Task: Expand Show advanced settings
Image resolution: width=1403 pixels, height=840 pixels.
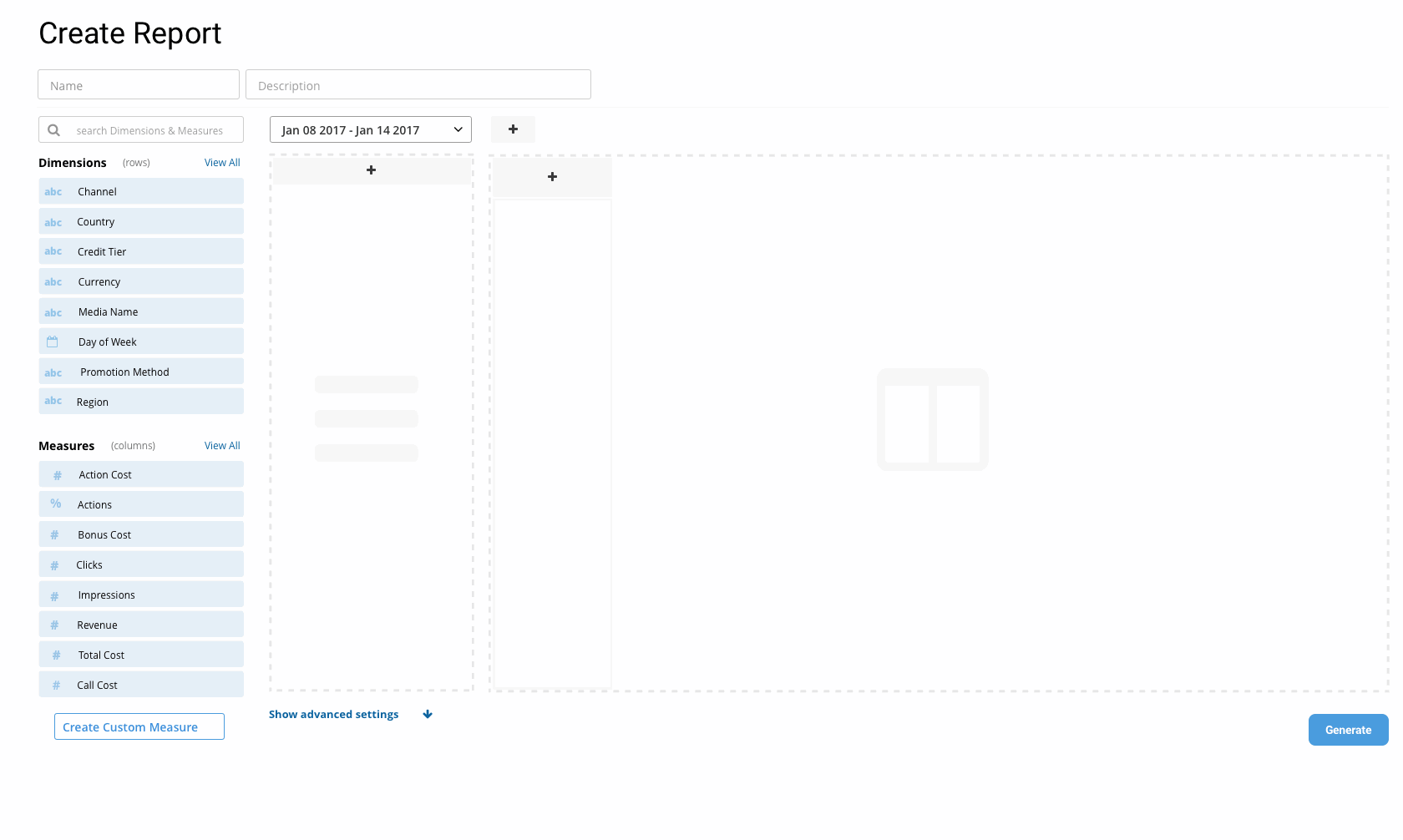Action: tap(333, 714)
